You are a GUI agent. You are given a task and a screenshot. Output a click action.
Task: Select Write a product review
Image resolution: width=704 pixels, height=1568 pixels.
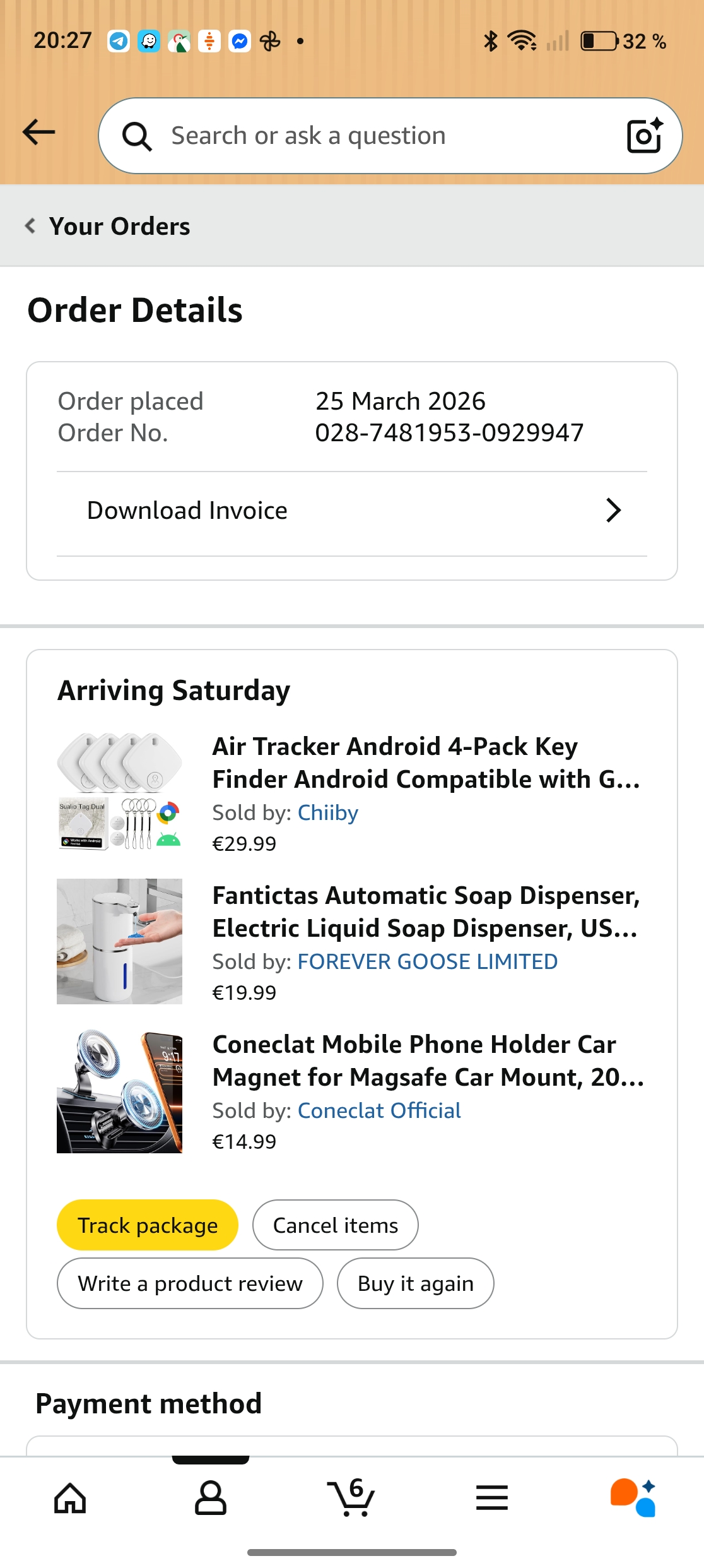coord(190,1283)
